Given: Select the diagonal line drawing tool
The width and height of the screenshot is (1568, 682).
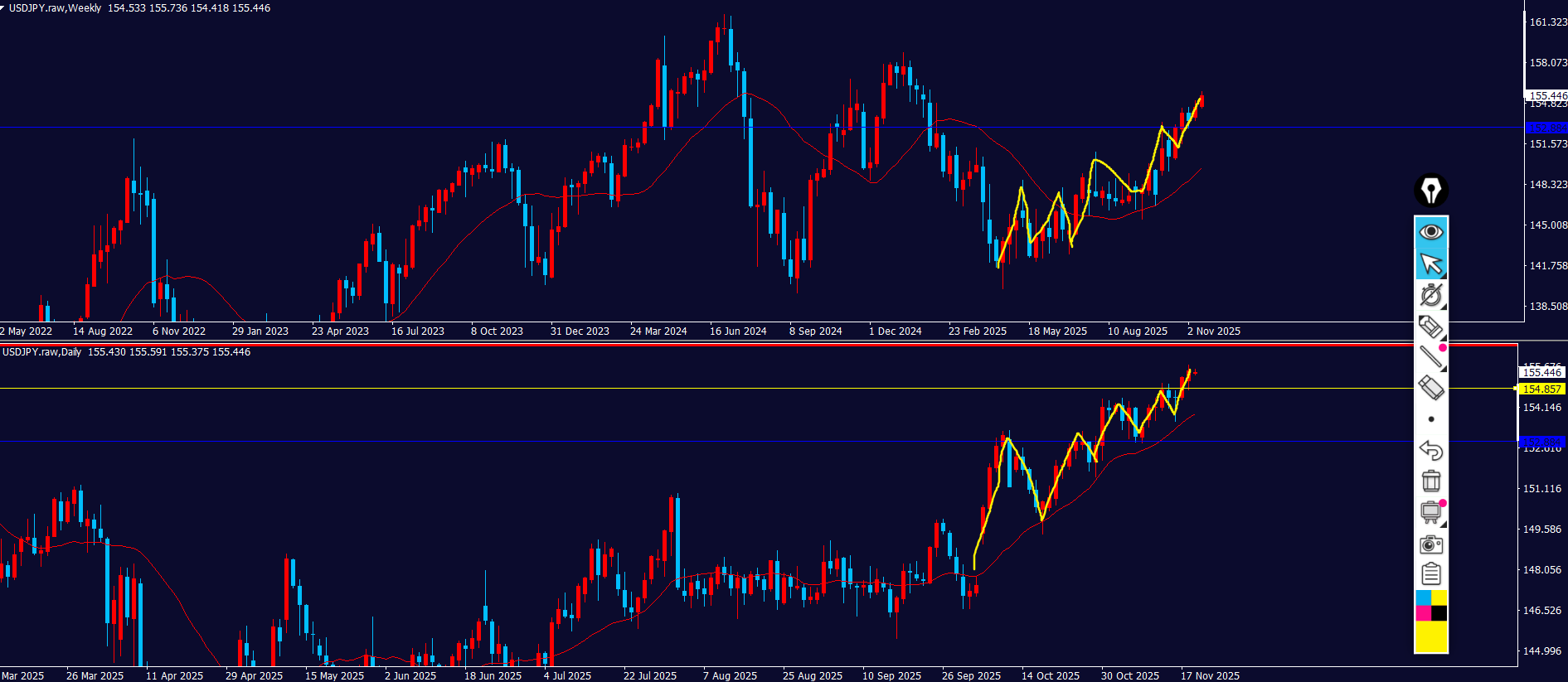Looking at the screenshot, I should pos(1430,357).
